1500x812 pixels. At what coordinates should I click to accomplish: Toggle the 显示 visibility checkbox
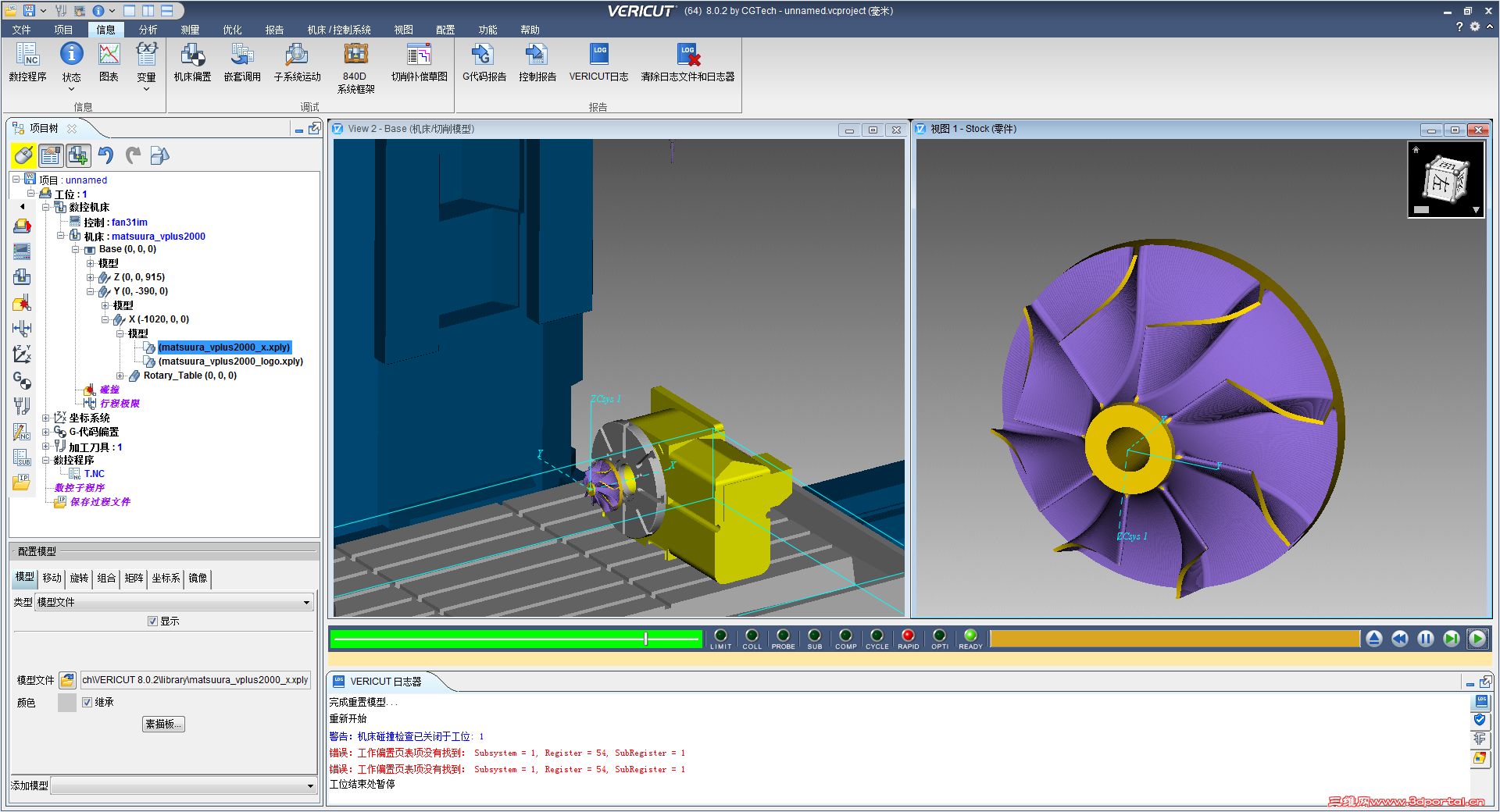click(153, 621)
